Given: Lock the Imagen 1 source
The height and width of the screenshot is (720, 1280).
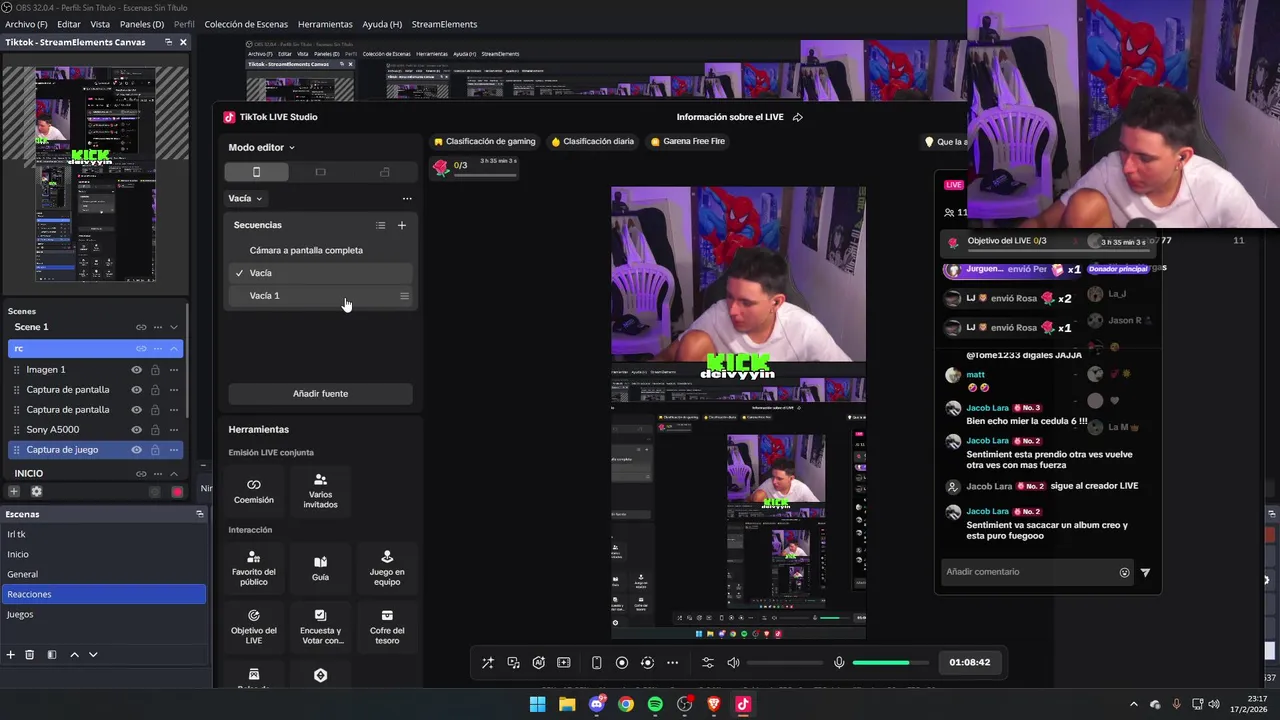Looking at the screenshot, I should 155,370.
